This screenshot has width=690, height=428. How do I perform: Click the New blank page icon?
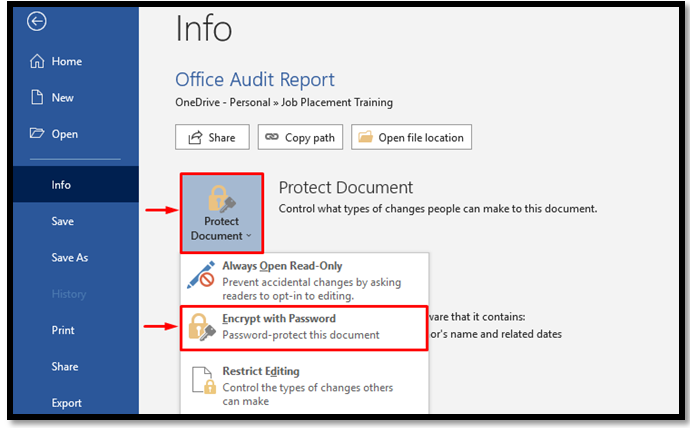click(37, 97)
